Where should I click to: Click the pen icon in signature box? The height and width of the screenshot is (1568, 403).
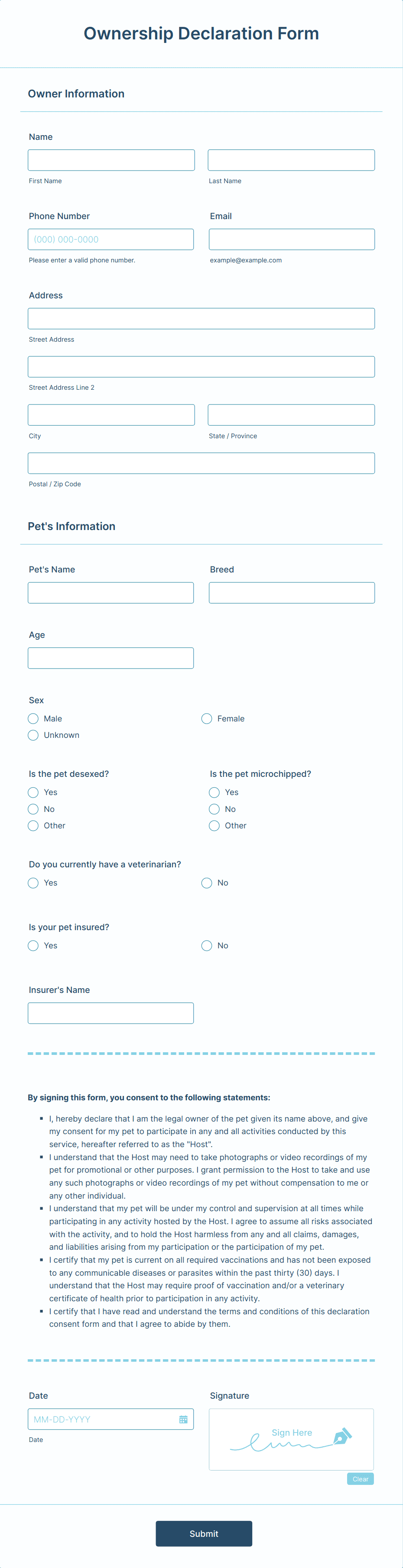342,1436
